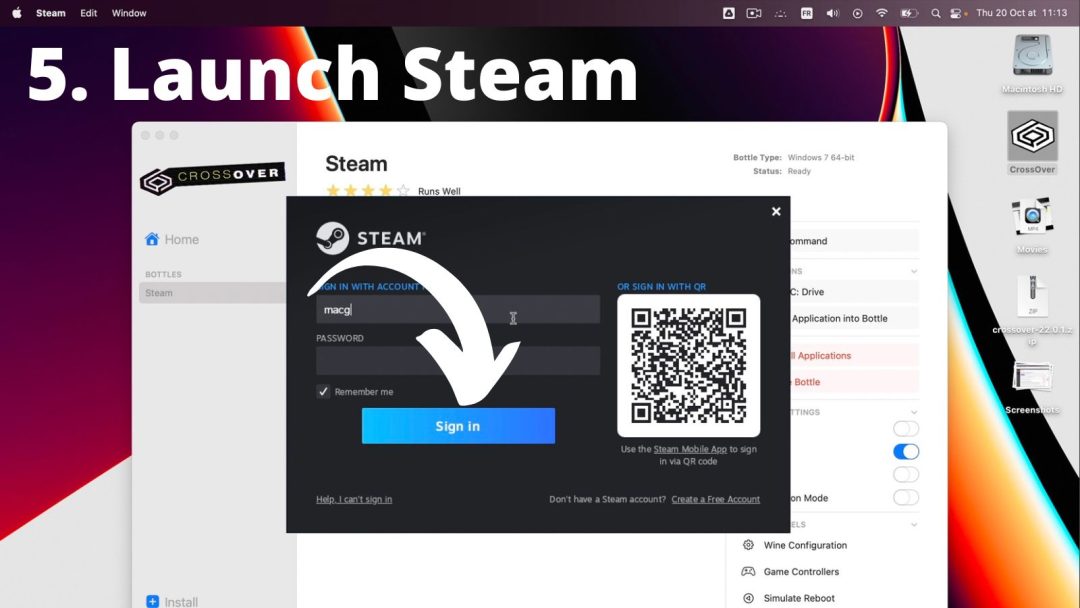Click the Wine Configuration gear icon
The image size is (1080, 608).
coord(748,545)
